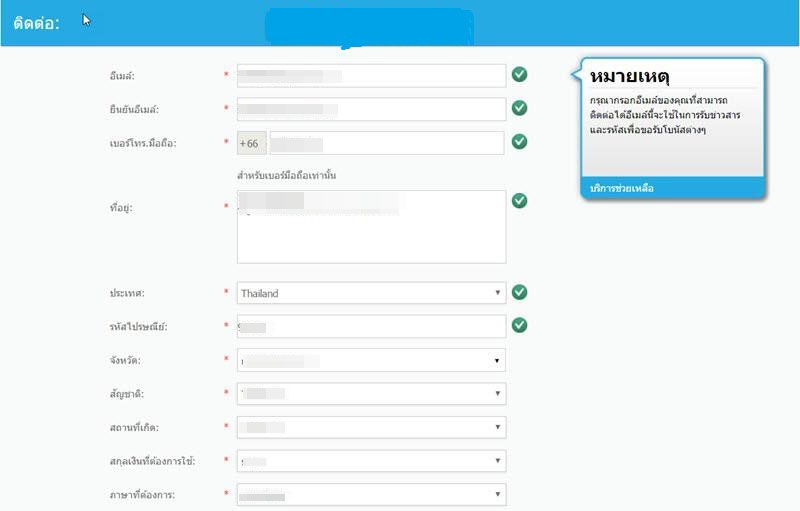Screen dimensions: 800x511
Task: Open the สัญชาติ nationality dropdown
Action: pyautogui.click(x=370, y=394)
